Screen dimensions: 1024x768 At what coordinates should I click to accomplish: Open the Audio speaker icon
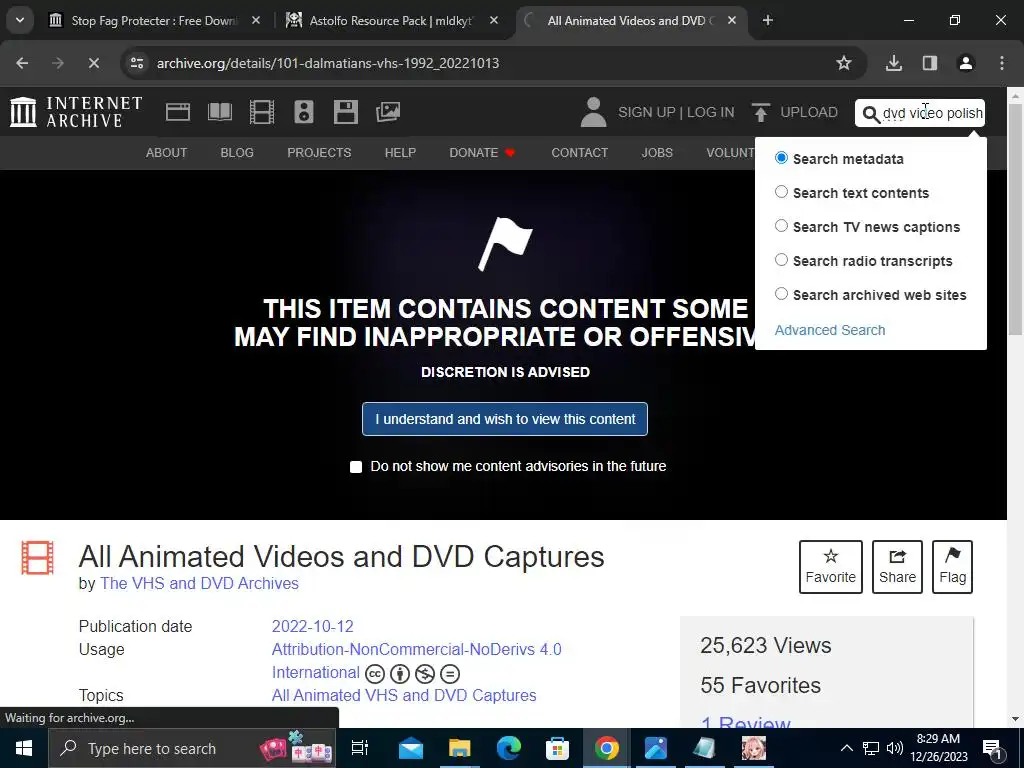tap(304, 112)
